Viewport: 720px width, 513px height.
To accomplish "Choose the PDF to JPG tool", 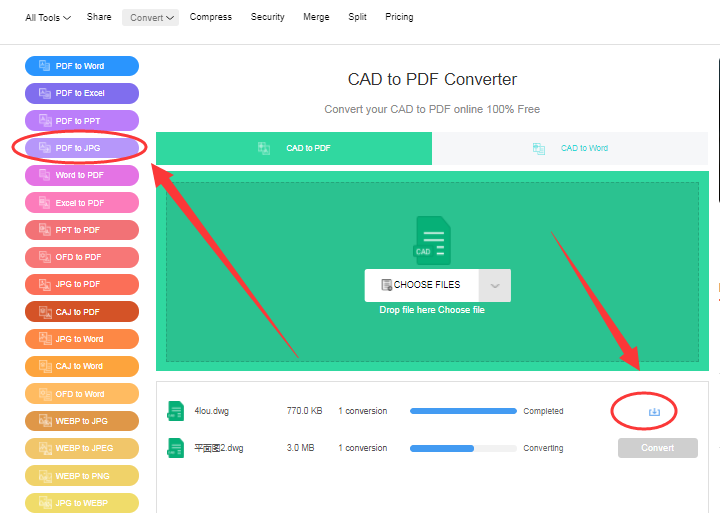I will click(82, 148).
